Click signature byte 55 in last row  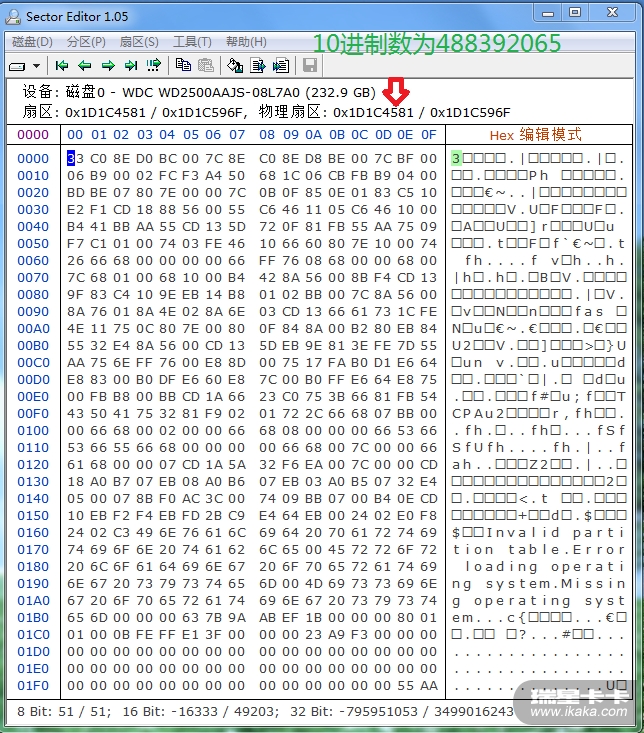(405, 686)
